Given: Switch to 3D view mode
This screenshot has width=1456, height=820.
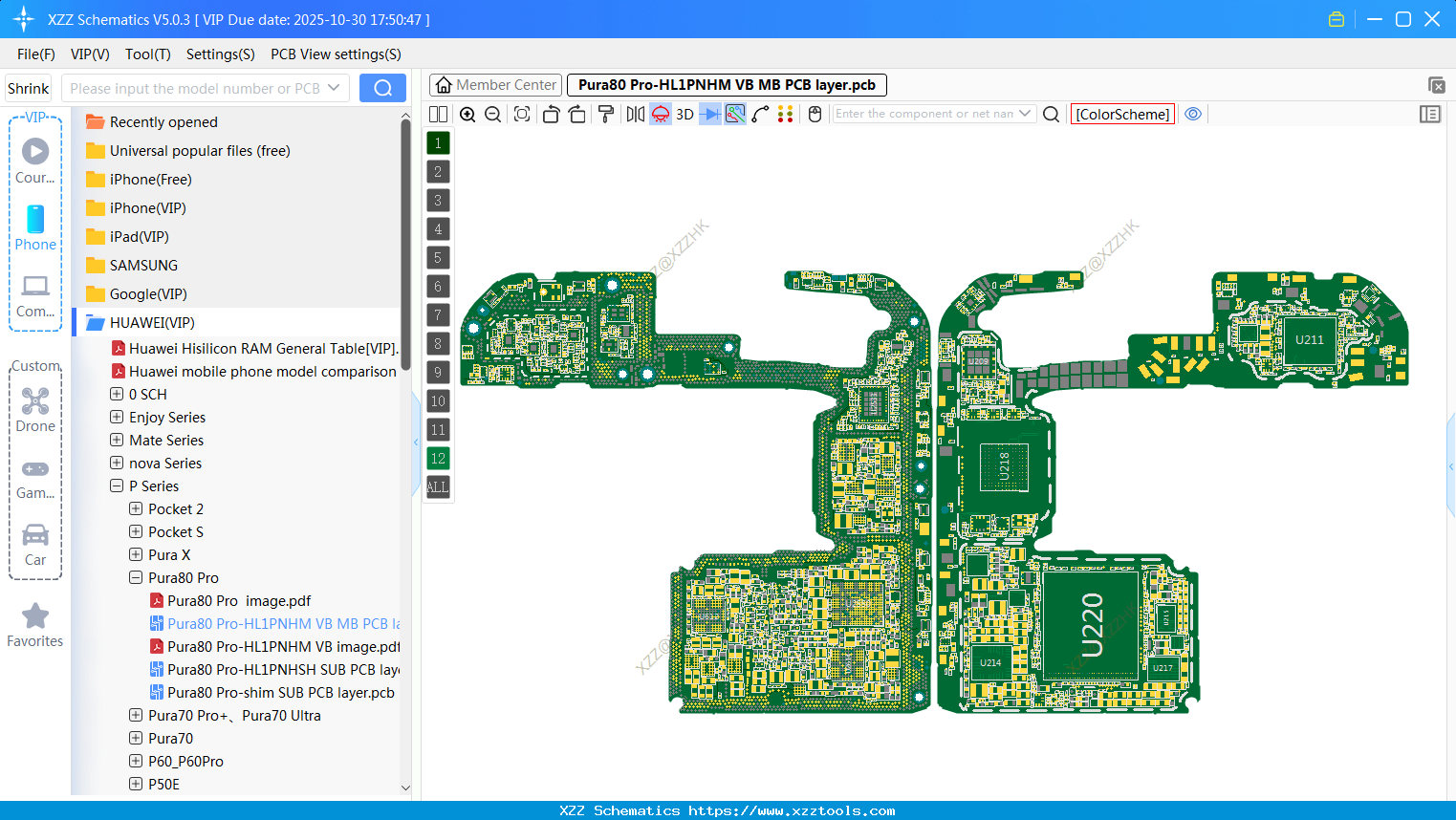Looking at the screenshot, I should (x=685, y=114).
